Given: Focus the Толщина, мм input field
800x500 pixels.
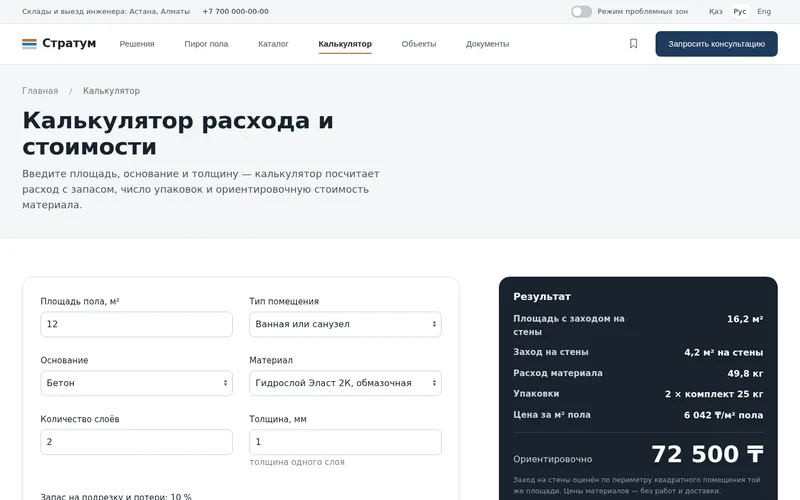Looking at the screenshot, I should 345,442.
